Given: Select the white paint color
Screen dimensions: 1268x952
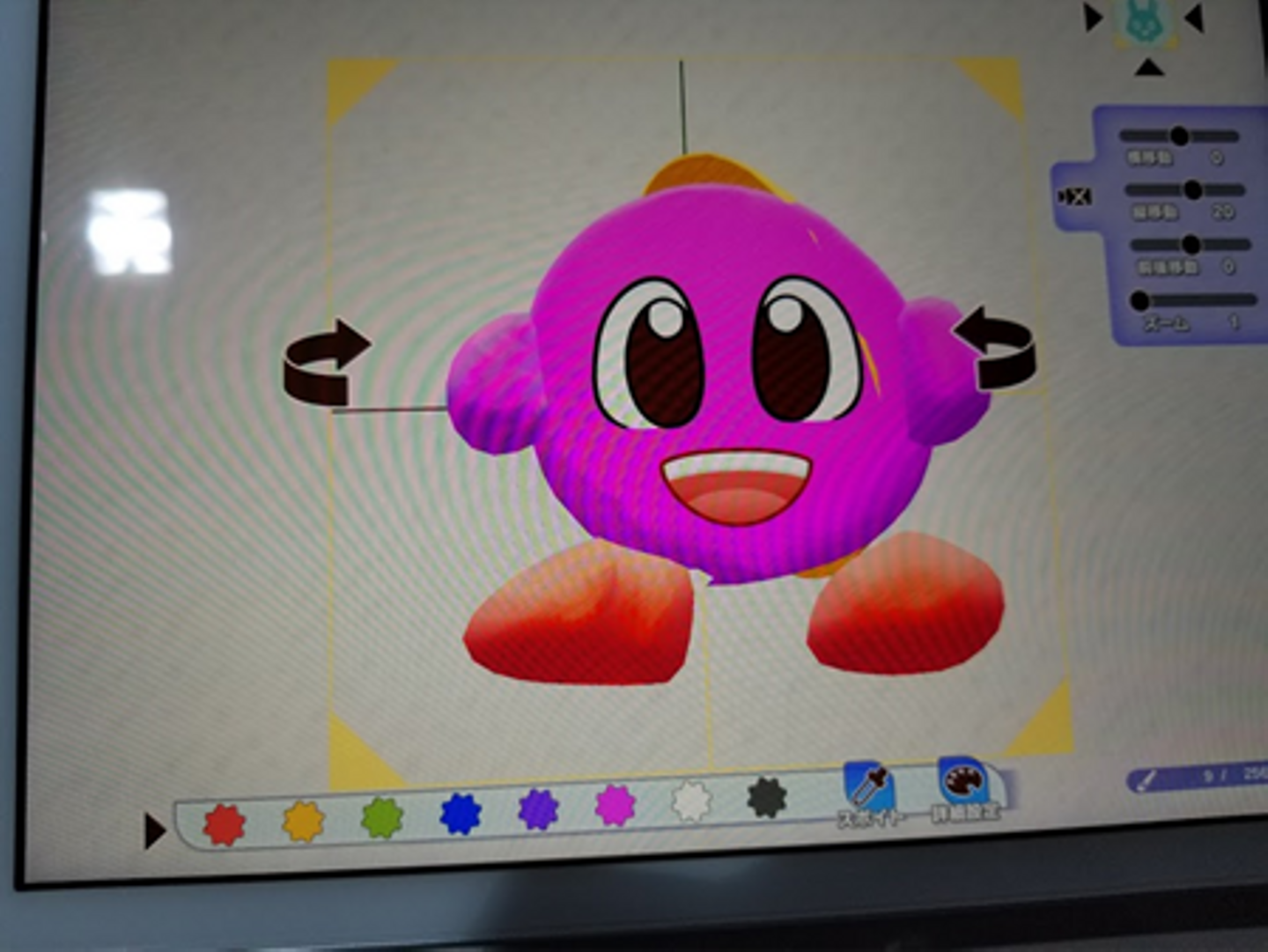Looking at the screenshot, I should pyautogui.click(x=692, y=801).
